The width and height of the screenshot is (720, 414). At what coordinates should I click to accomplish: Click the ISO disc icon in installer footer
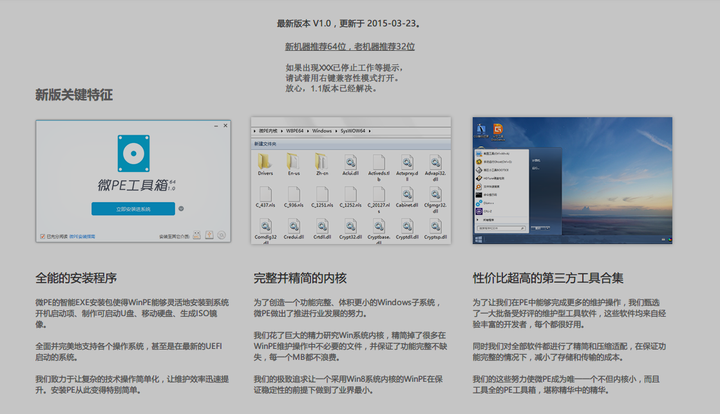point(221,235)
